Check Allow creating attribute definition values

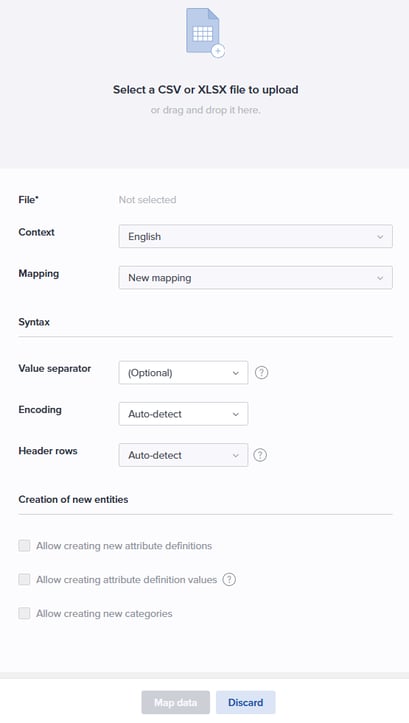click(x=24, y=580)
